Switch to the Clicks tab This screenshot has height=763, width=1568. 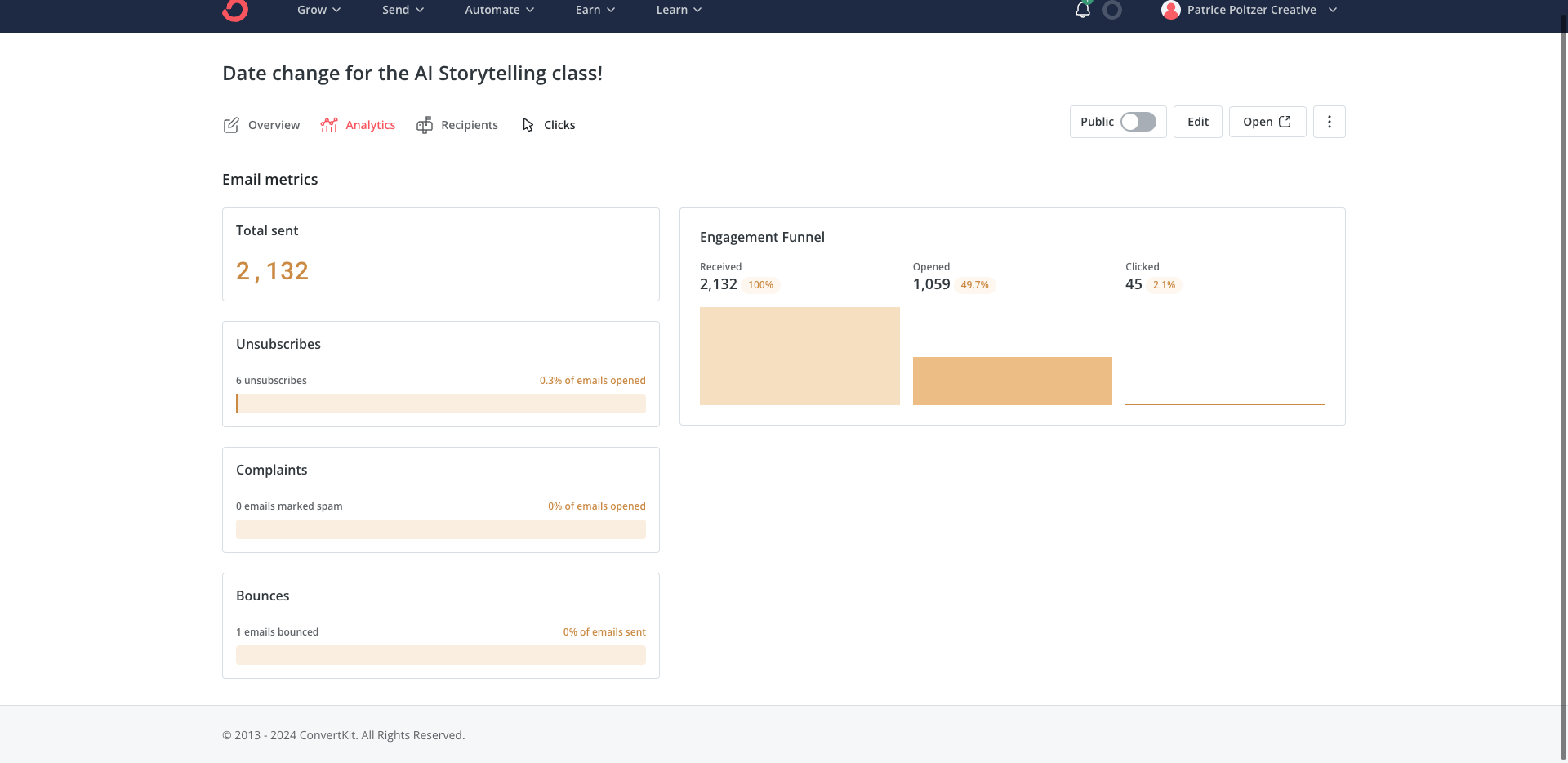549,125
